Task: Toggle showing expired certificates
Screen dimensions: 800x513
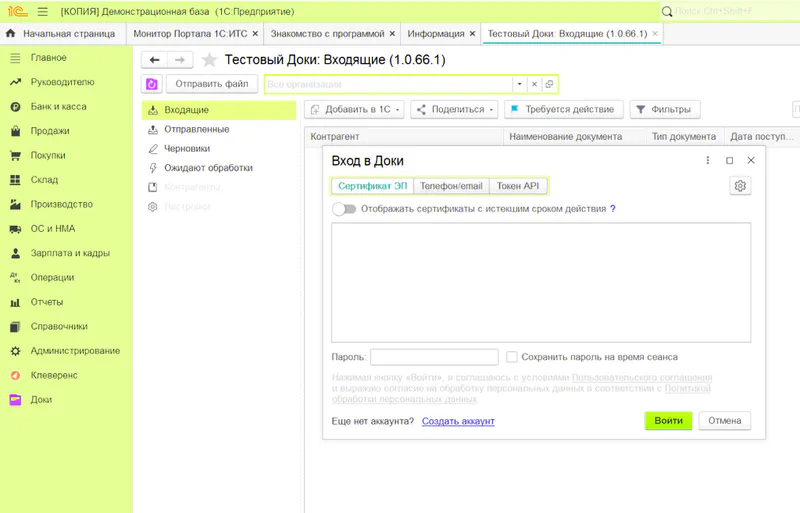Action: pyautogui.click(x=344, y=209)
